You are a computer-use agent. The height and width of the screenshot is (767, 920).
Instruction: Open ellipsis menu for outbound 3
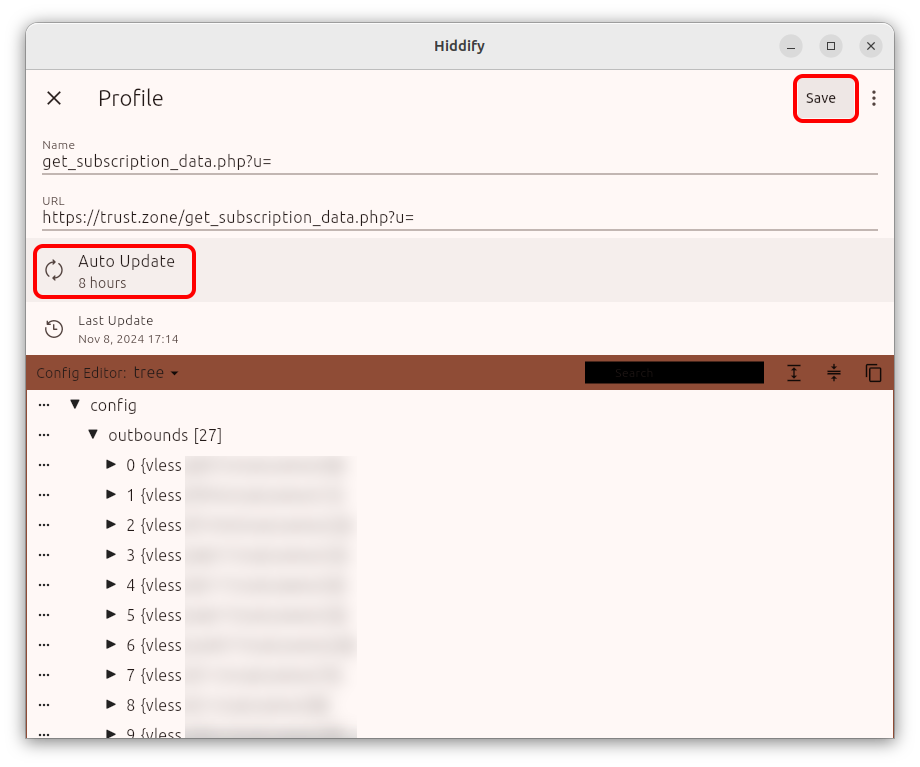[x=44, y=555]
